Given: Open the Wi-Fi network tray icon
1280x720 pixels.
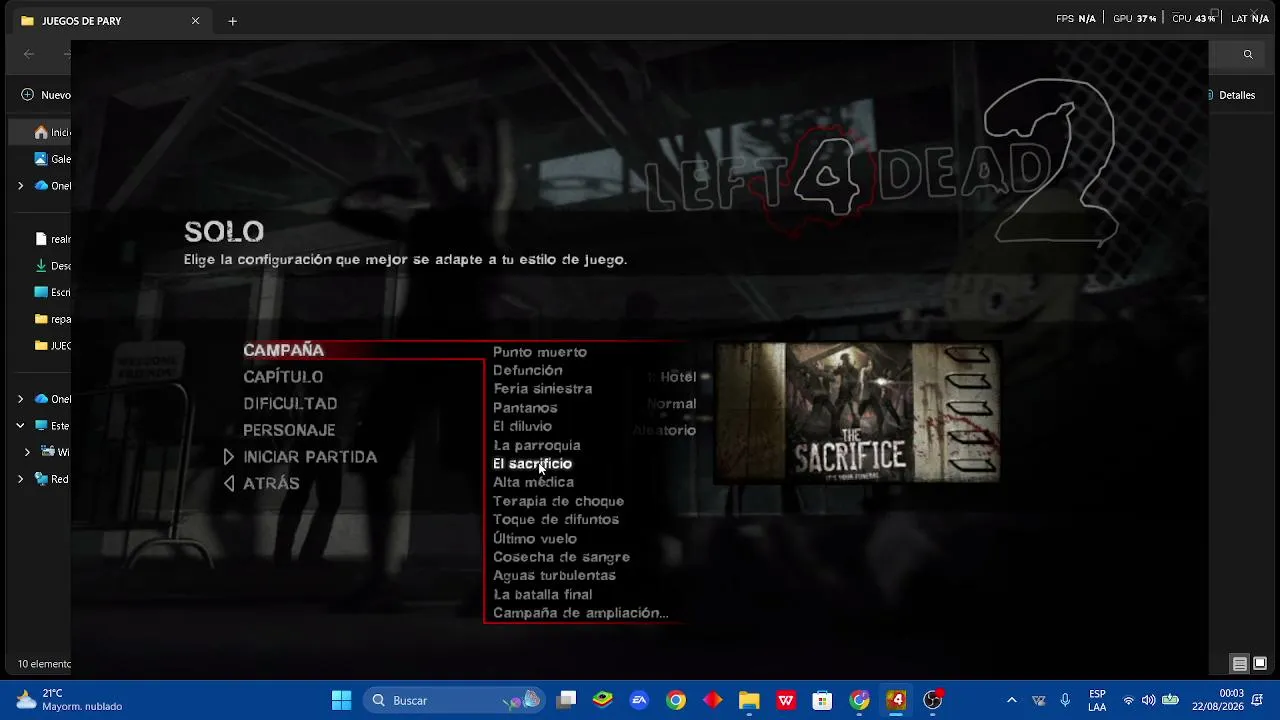Looking at the screenshot, I should pyautogui.click(x=1129, y=700).
